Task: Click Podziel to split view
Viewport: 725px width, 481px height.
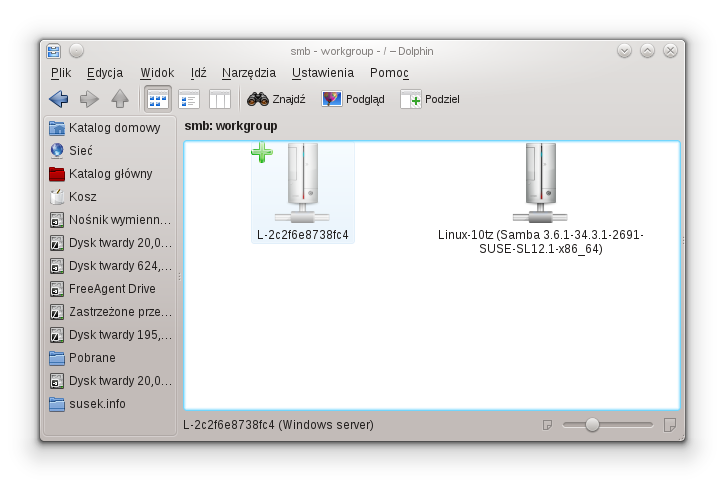Action: coord(430,99)
